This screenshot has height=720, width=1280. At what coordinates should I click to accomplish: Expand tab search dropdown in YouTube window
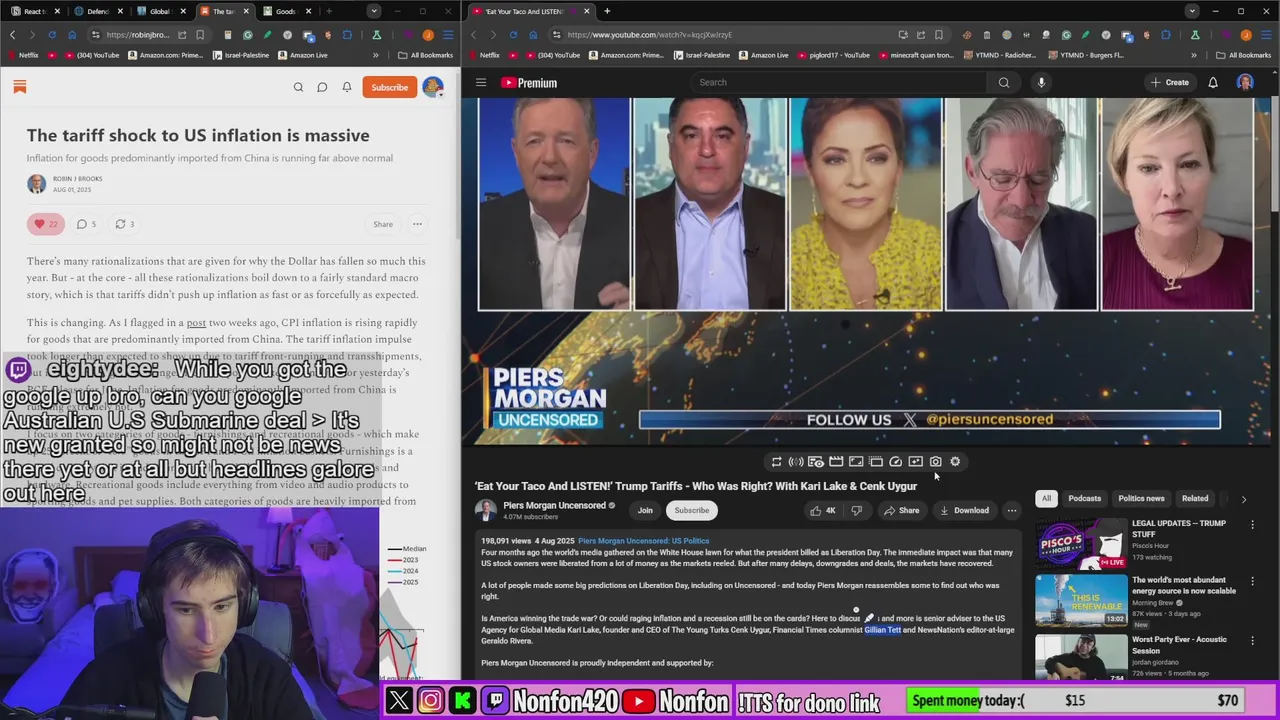point(1191,11)
